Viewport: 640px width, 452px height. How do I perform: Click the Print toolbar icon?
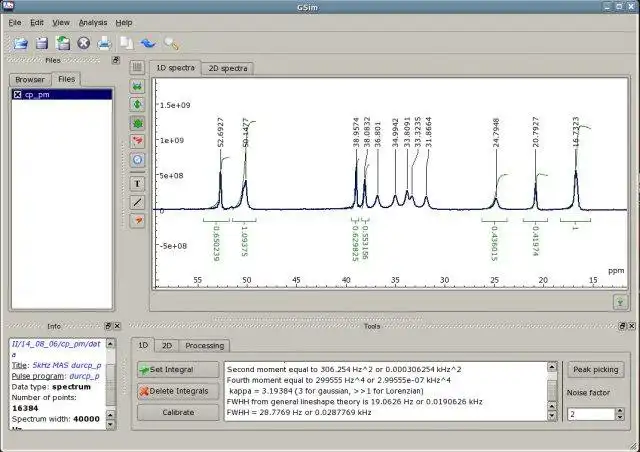pos(104,43)
